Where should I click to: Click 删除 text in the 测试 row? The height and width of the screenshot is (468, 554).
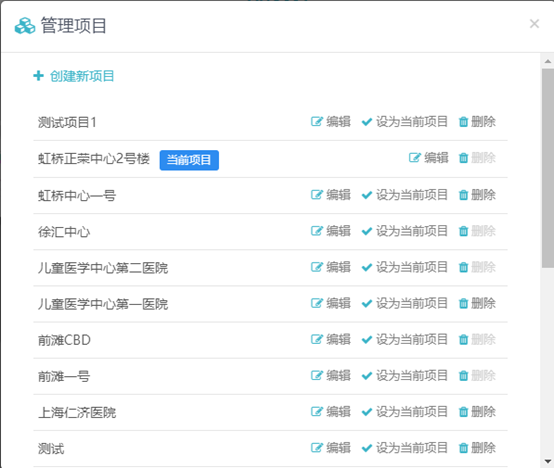[x=483, y=448]
